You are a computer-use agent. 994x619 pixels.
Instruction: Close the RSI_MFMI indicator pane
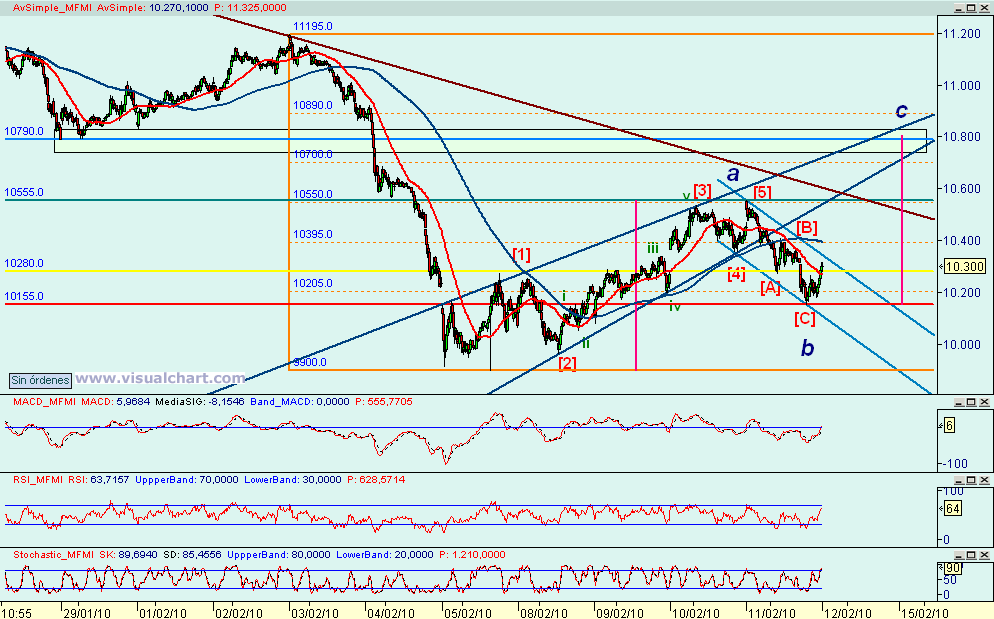click(x=984, y=480)
